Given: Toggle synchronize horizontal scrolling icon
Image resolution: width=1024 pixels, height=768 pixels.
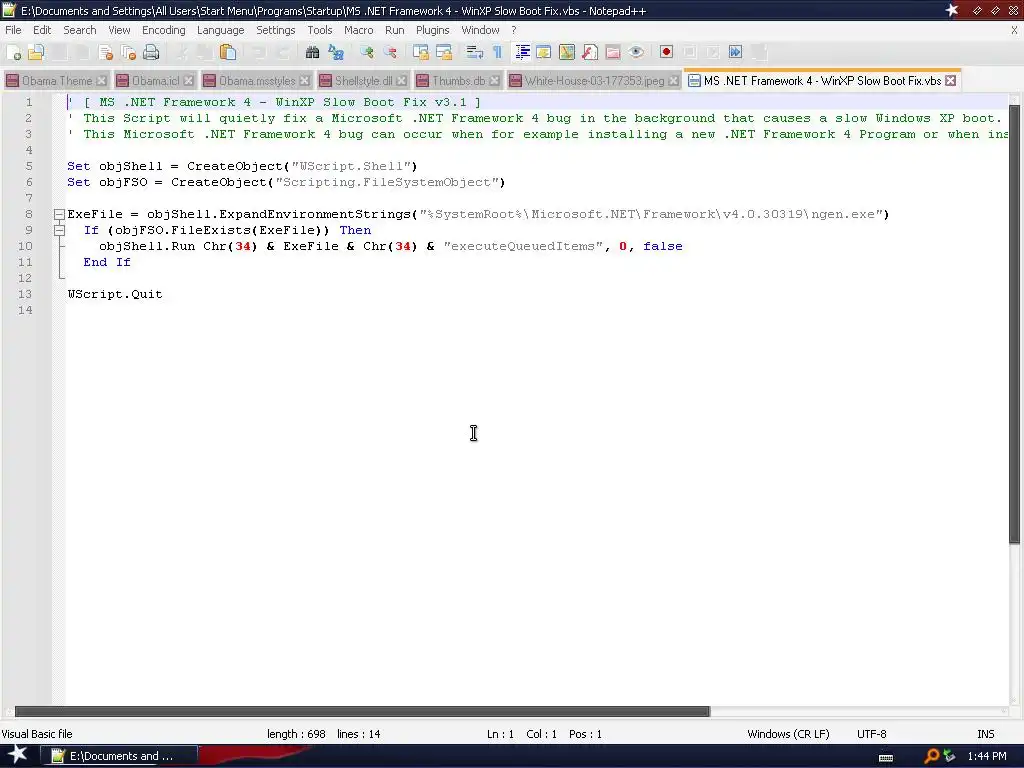Looking at the screenshot, I should 444,52.
